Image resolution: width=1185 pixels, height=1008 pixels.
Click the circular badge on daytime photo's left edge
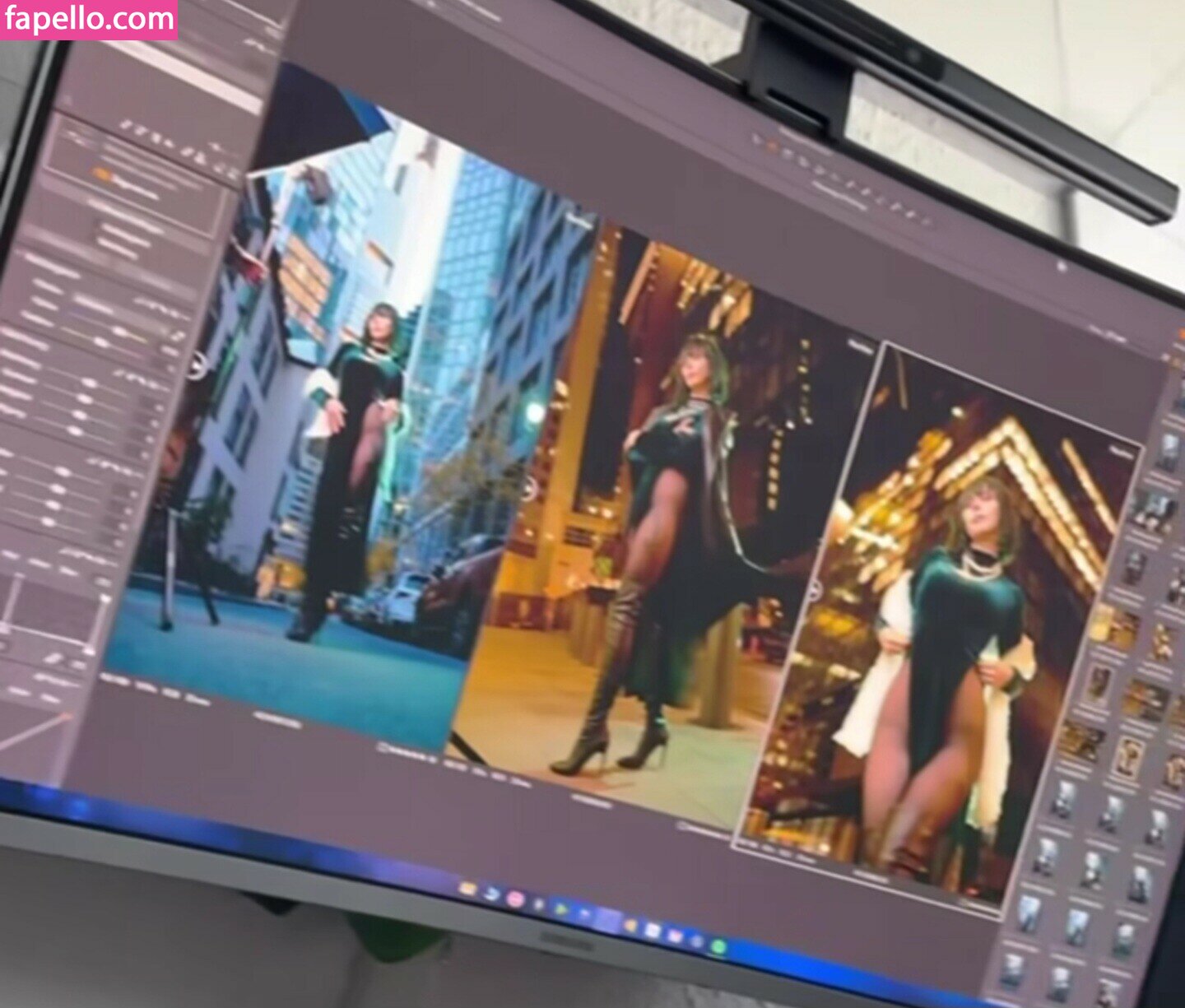point(195,366)
